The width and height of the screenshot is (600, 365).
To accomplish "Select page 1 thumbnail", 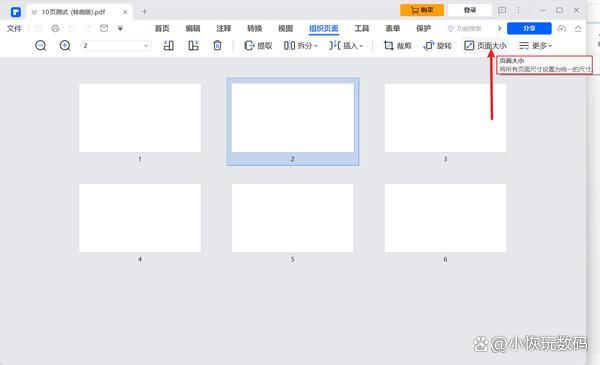I will (x=140, y=118).
